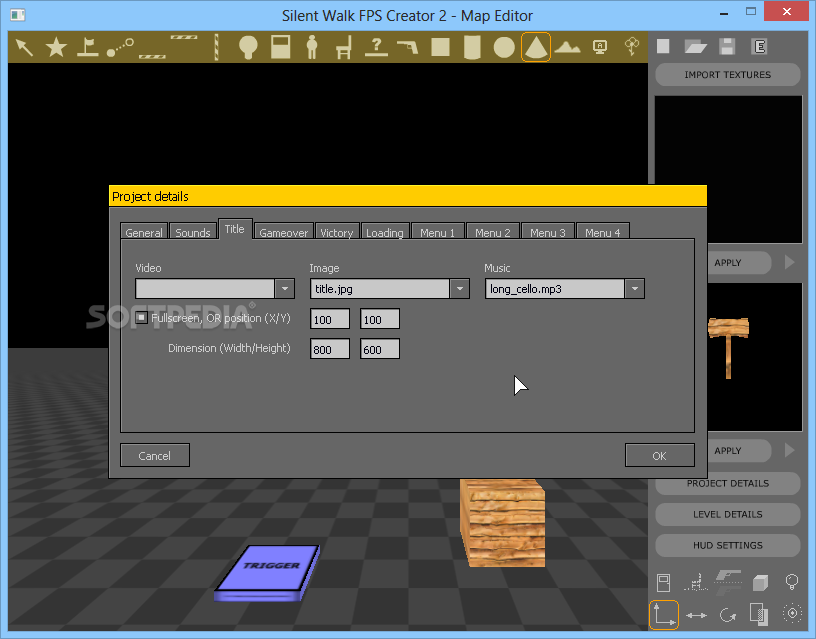Viewport: 816px width, 639px height.
Task: Open a map with the folder icon
Action: (695, 46)
